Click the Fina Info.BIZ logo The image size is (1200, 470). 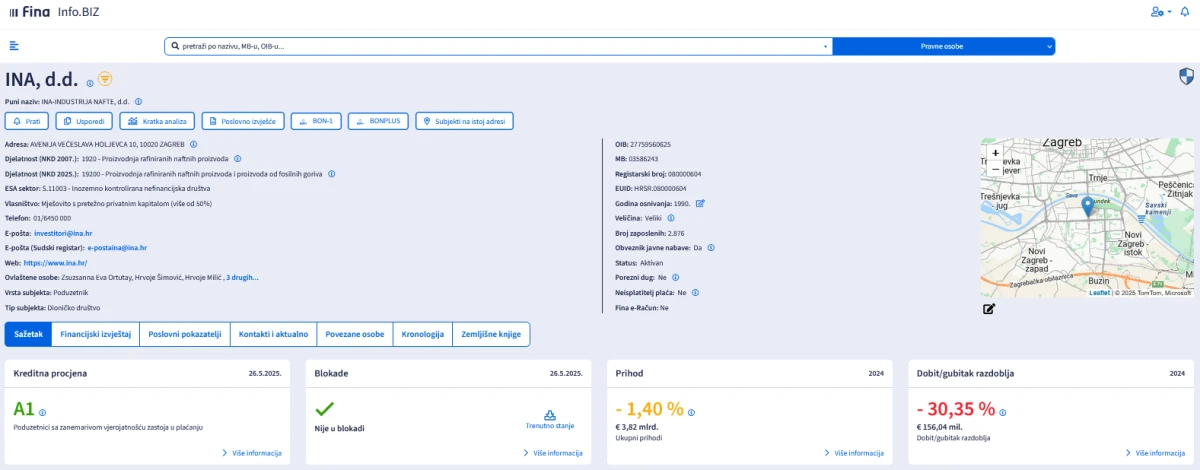pos(54,11)
